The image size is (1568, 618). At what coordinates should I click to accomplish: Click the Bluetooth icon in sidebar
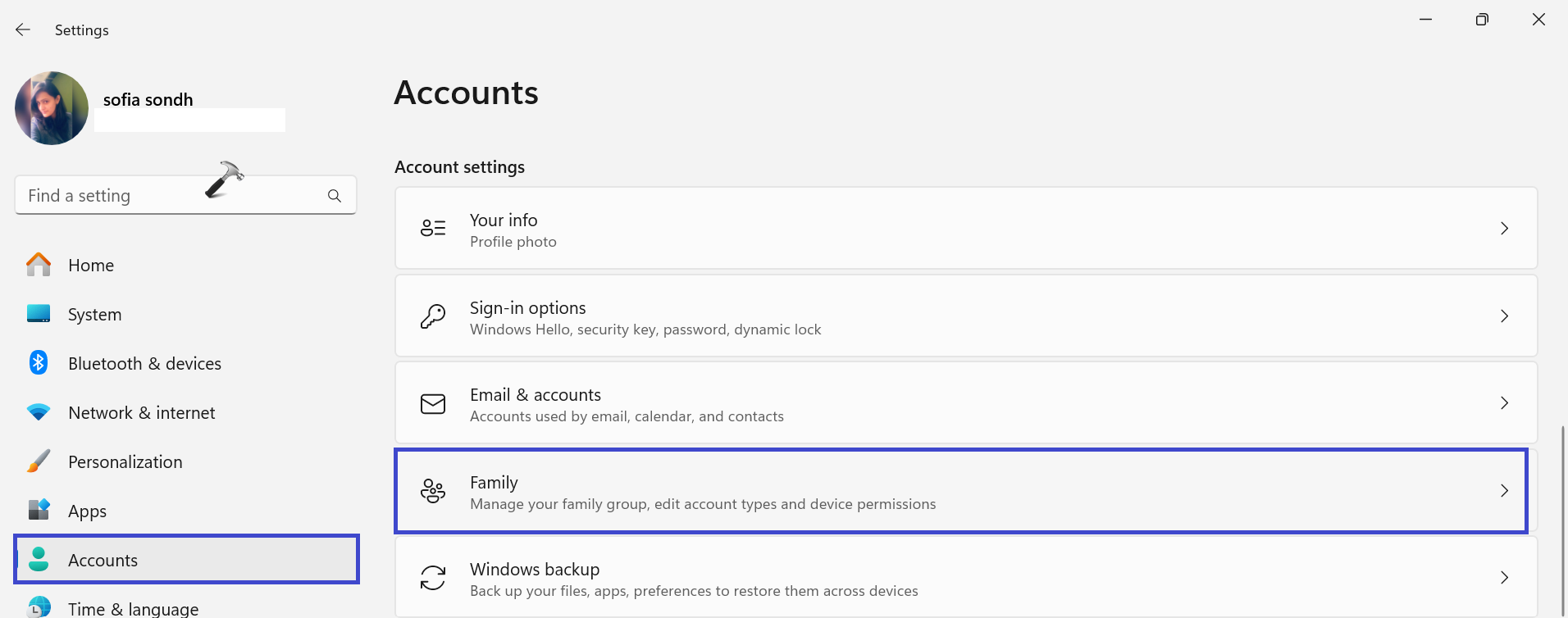click(39, 362)
